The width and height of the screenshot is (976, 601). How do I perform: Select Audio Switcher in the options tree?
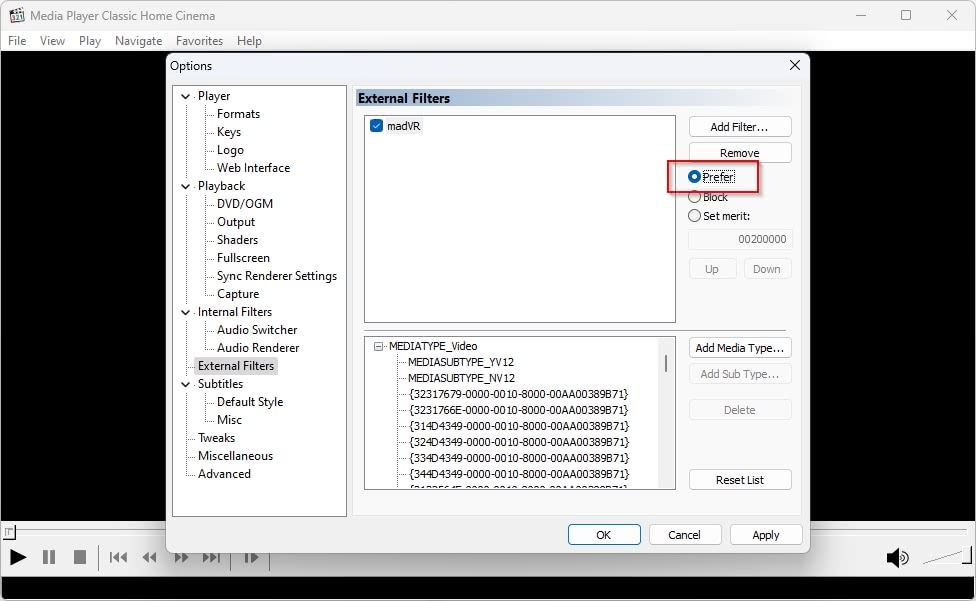point(257,330)
